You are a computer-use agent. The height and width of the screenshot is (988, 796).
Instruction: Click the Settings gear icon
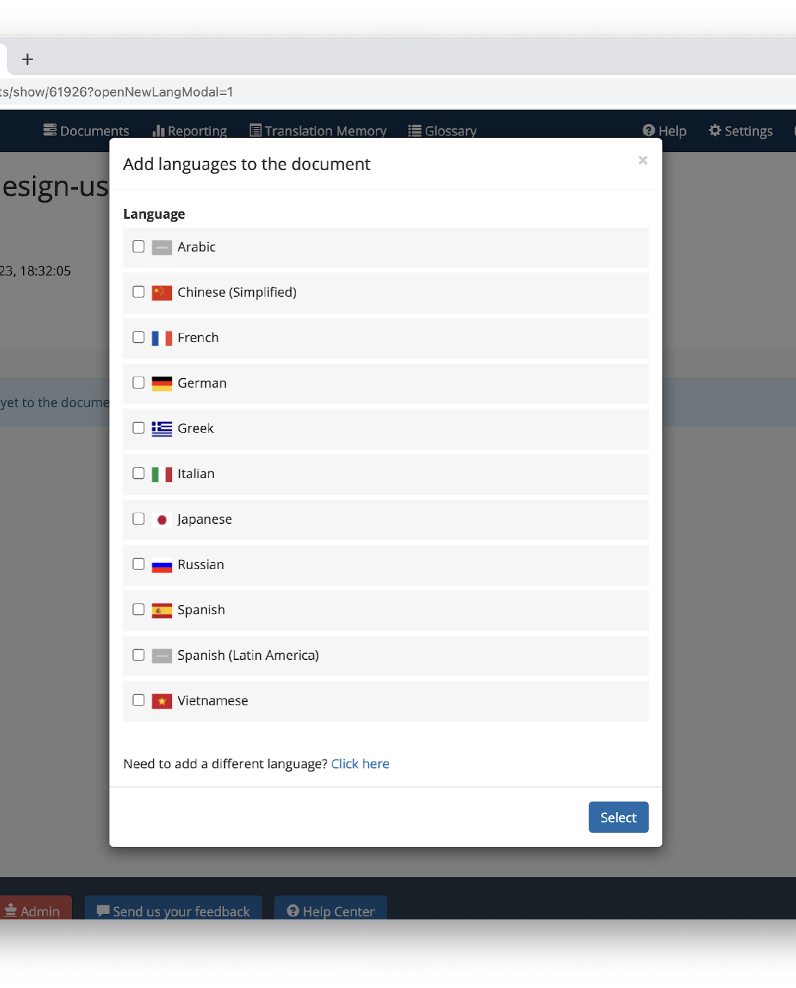point(715,130)
